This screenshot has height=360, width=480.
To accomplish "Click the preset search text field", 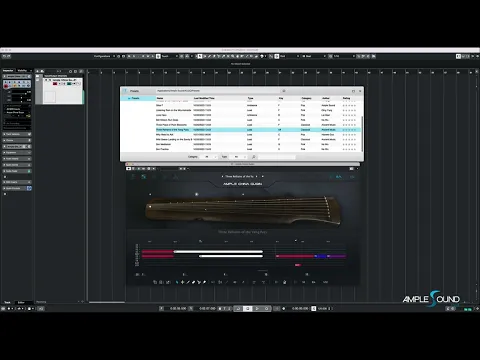I will (276, 157).
